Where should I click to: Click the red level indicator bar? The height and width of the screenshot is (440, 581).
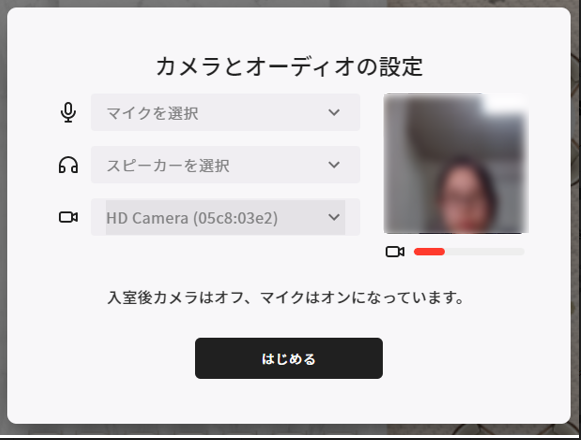click(x=429, y=252)
